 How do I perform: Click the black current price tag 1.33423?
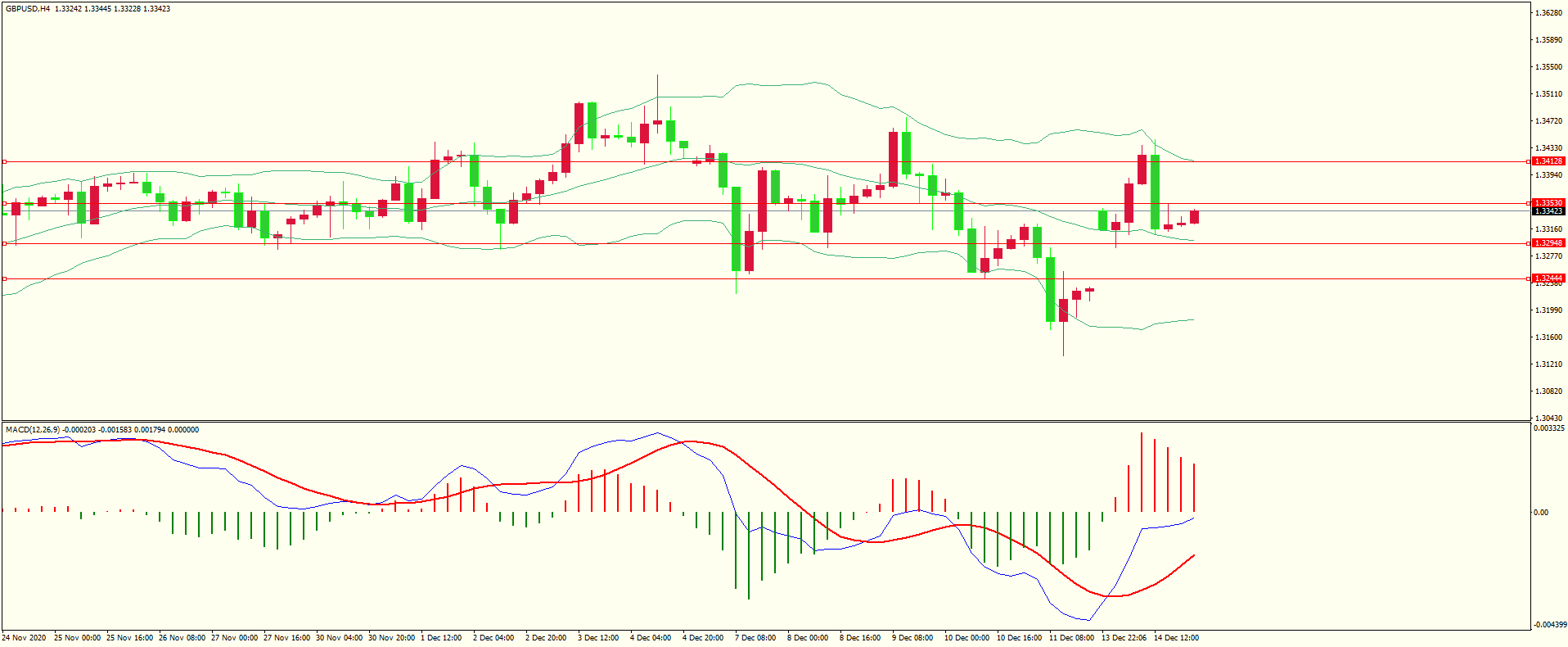pyautogui.click(x=1548, y=211)
